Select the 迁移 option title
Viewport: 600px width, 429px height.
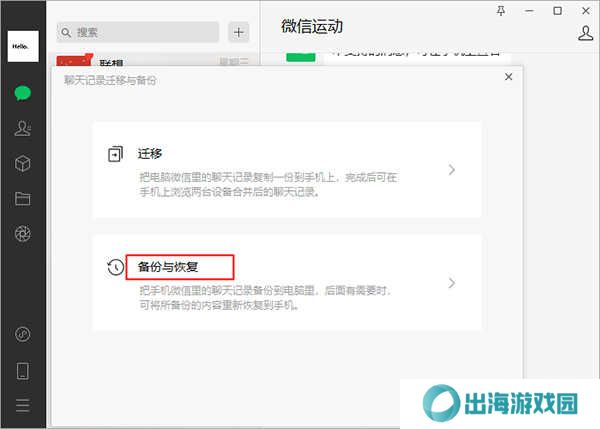(150, 153)
